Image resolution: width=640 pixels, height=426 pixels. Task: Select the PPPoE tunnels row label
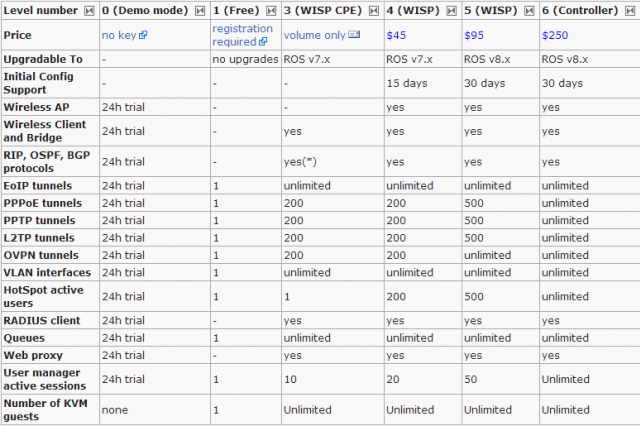(x=42, y=203)
